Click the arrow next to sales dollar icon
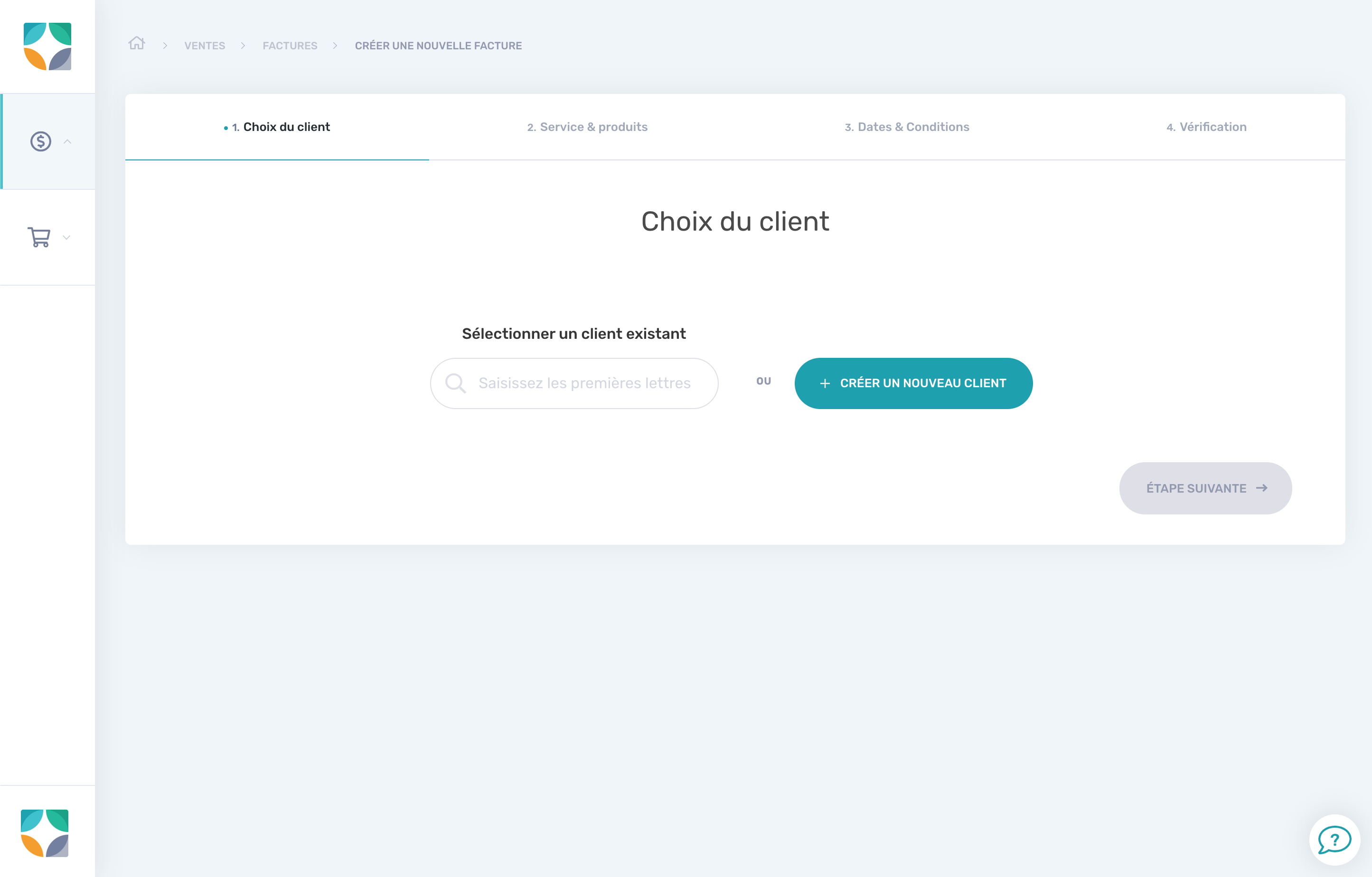 68,142
